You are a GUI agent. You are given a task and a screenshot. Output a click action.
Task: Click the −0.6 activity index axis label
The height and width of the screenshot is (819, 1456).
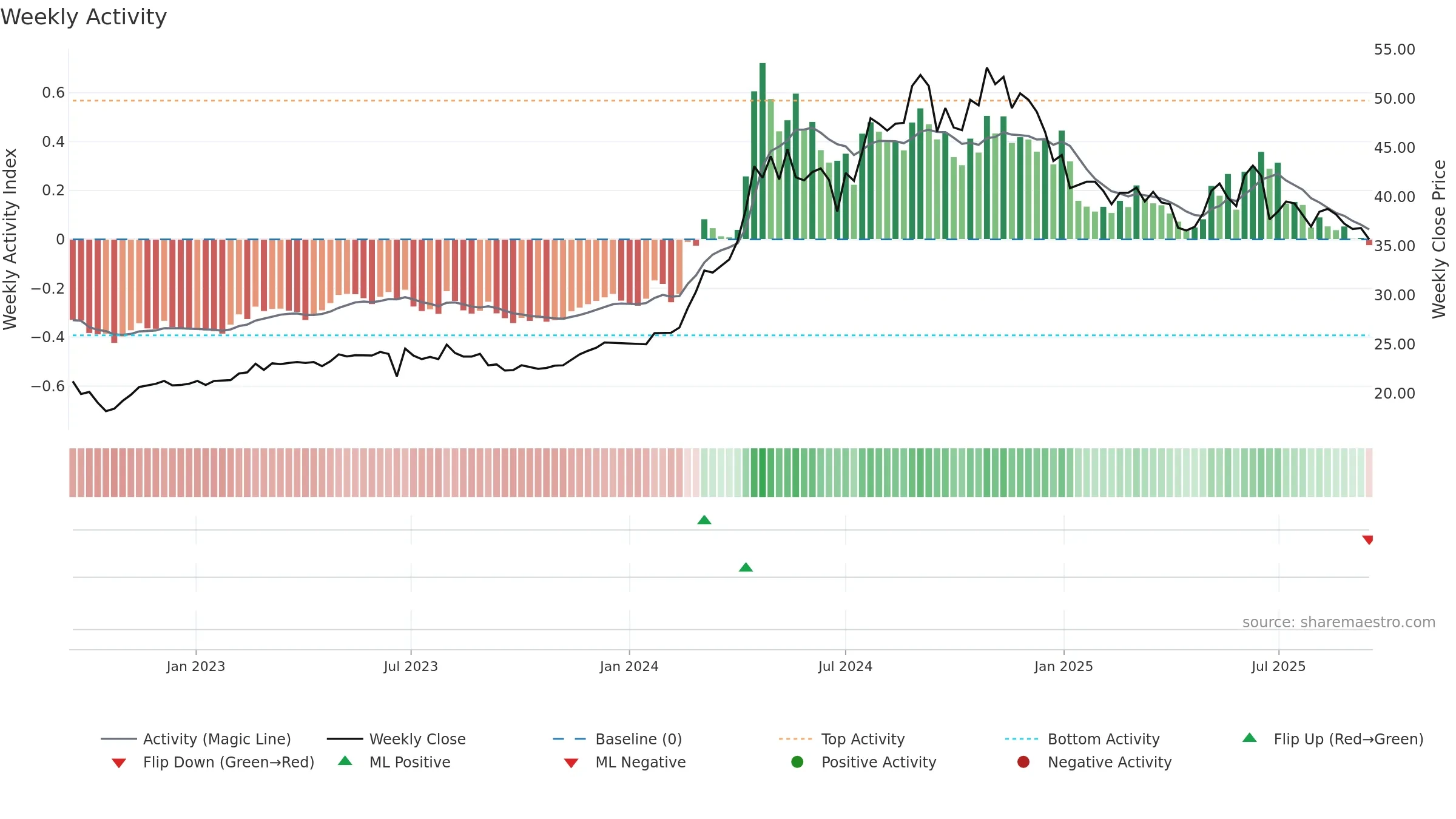pyautogui.click(x=48, y=386)
